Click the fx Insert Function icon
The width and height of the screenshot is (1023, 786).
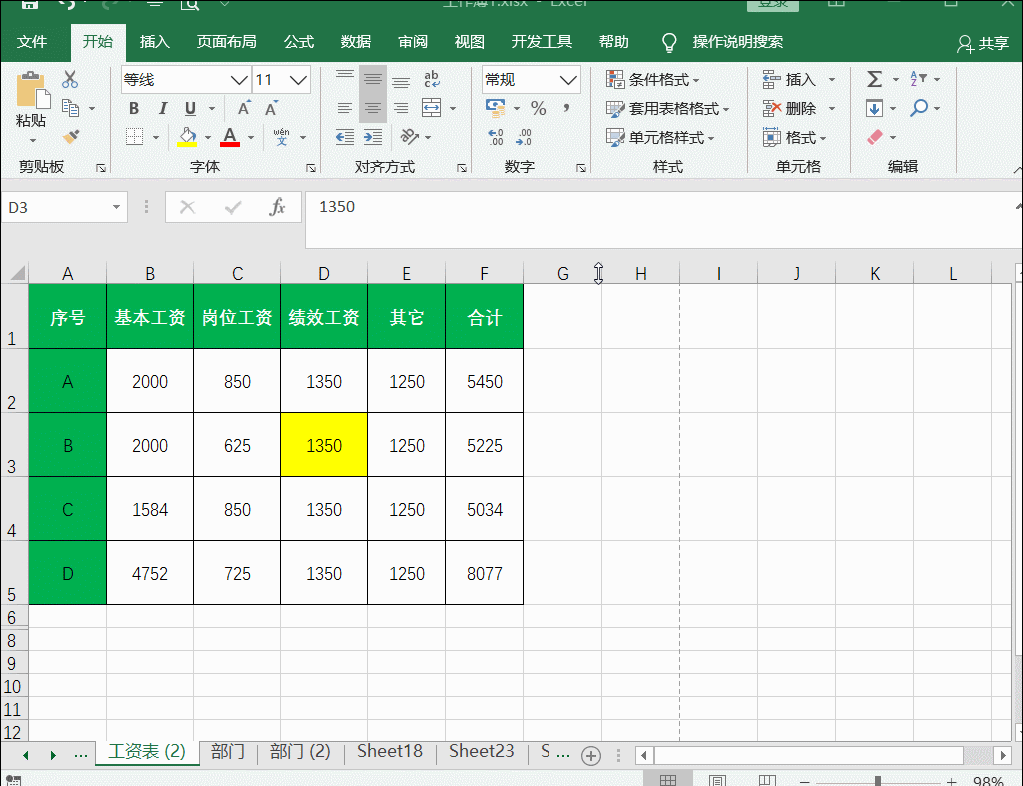click(x=277, y=207)
